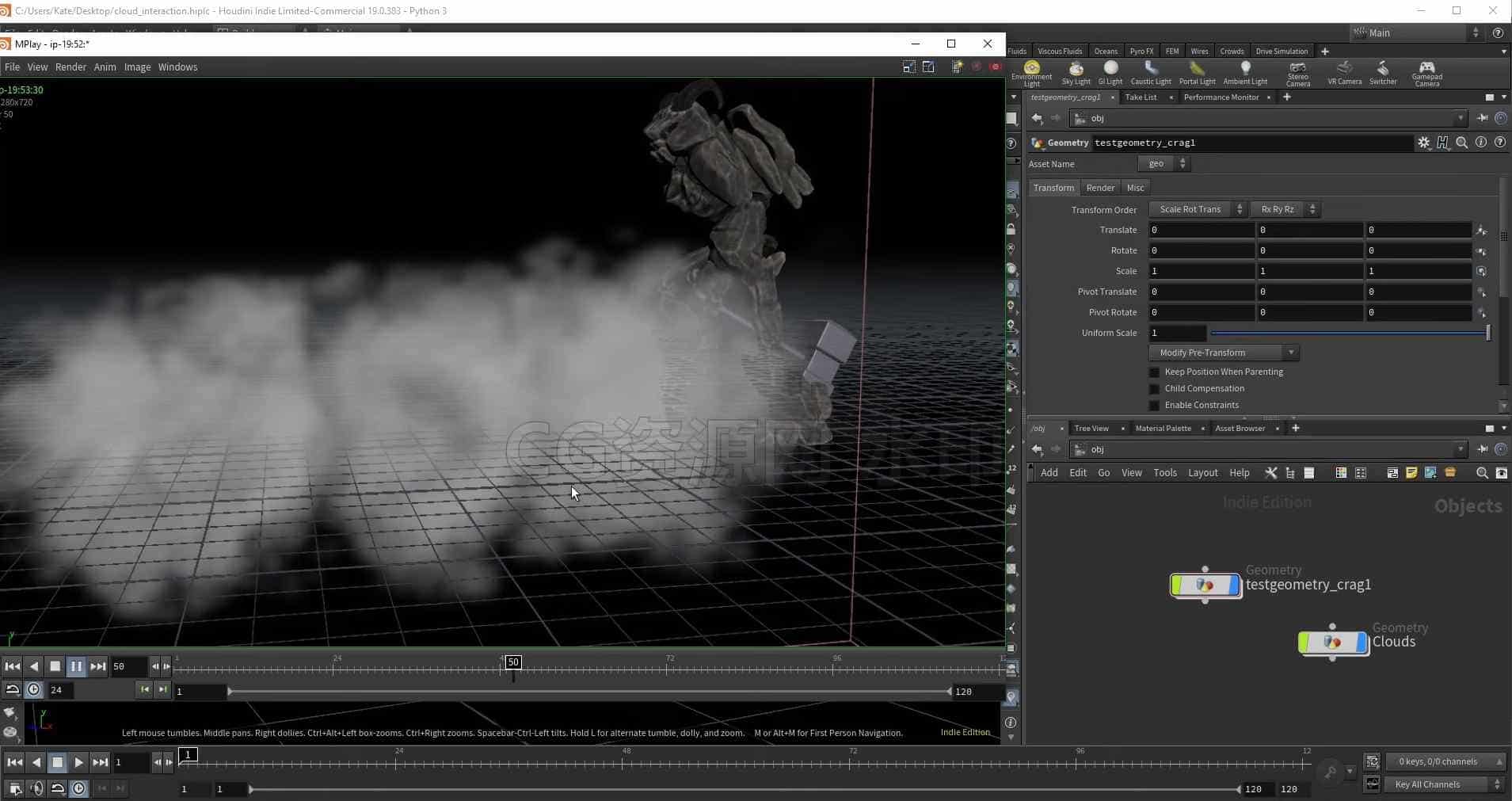Open the Anim menu in MPlay
This screenshot has width=1512, height=801.
pos(105,67)
